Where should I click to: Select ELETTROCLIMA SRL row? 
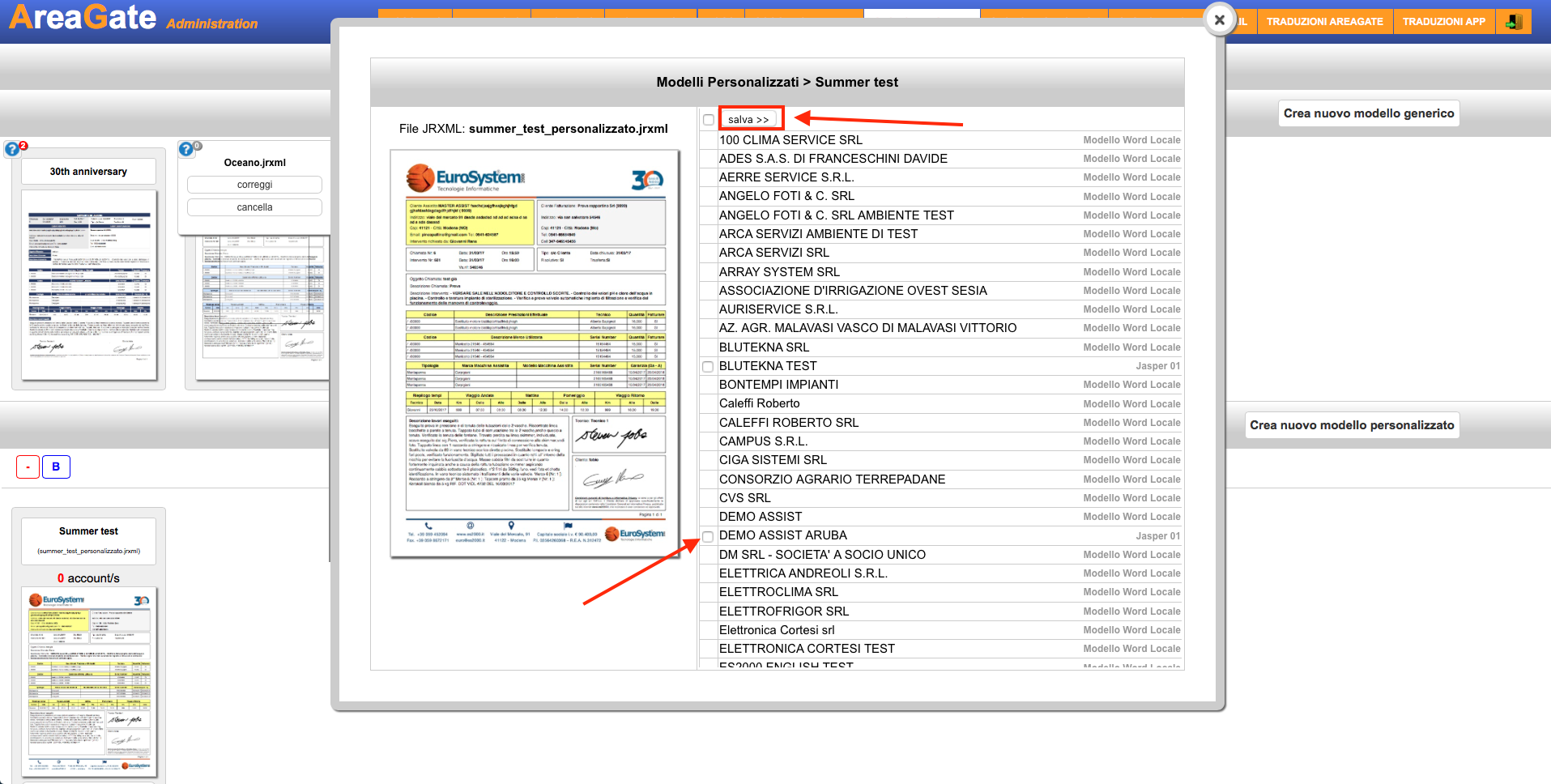point(940,592)
